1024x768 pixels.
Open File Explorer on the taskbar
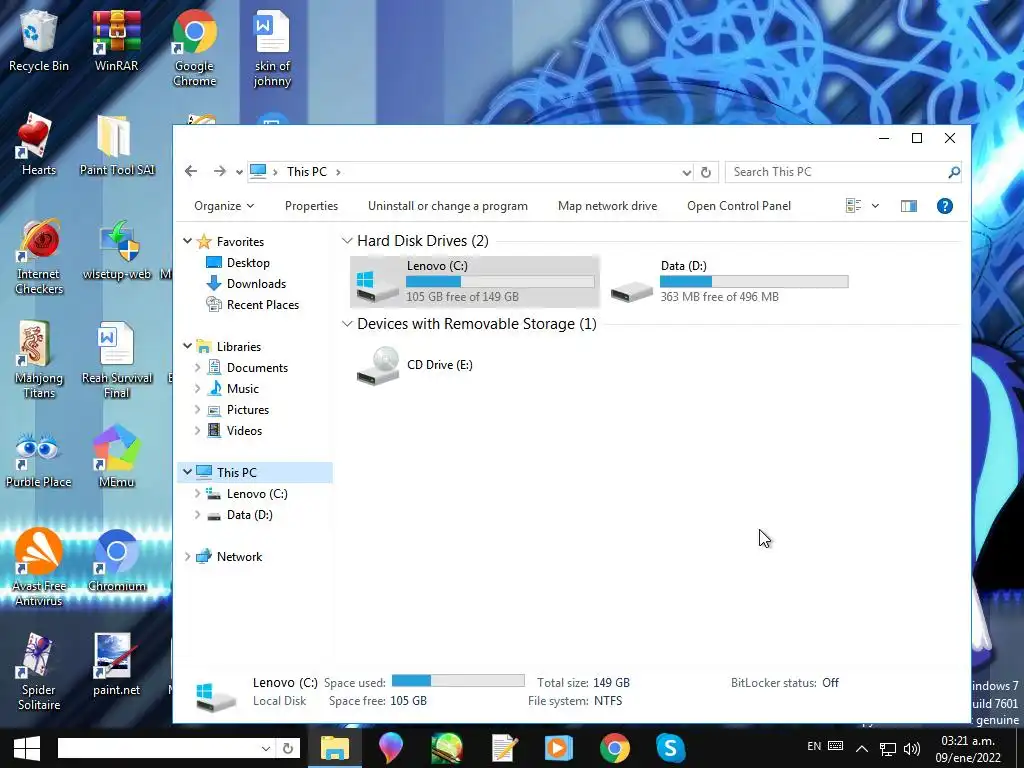(334, 748)
